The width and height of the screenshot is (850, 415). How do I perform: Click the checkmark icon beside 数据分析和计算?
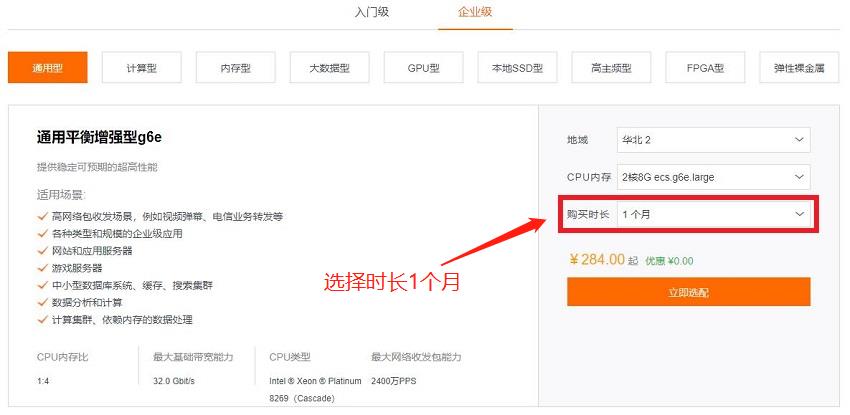click(43, 302)
